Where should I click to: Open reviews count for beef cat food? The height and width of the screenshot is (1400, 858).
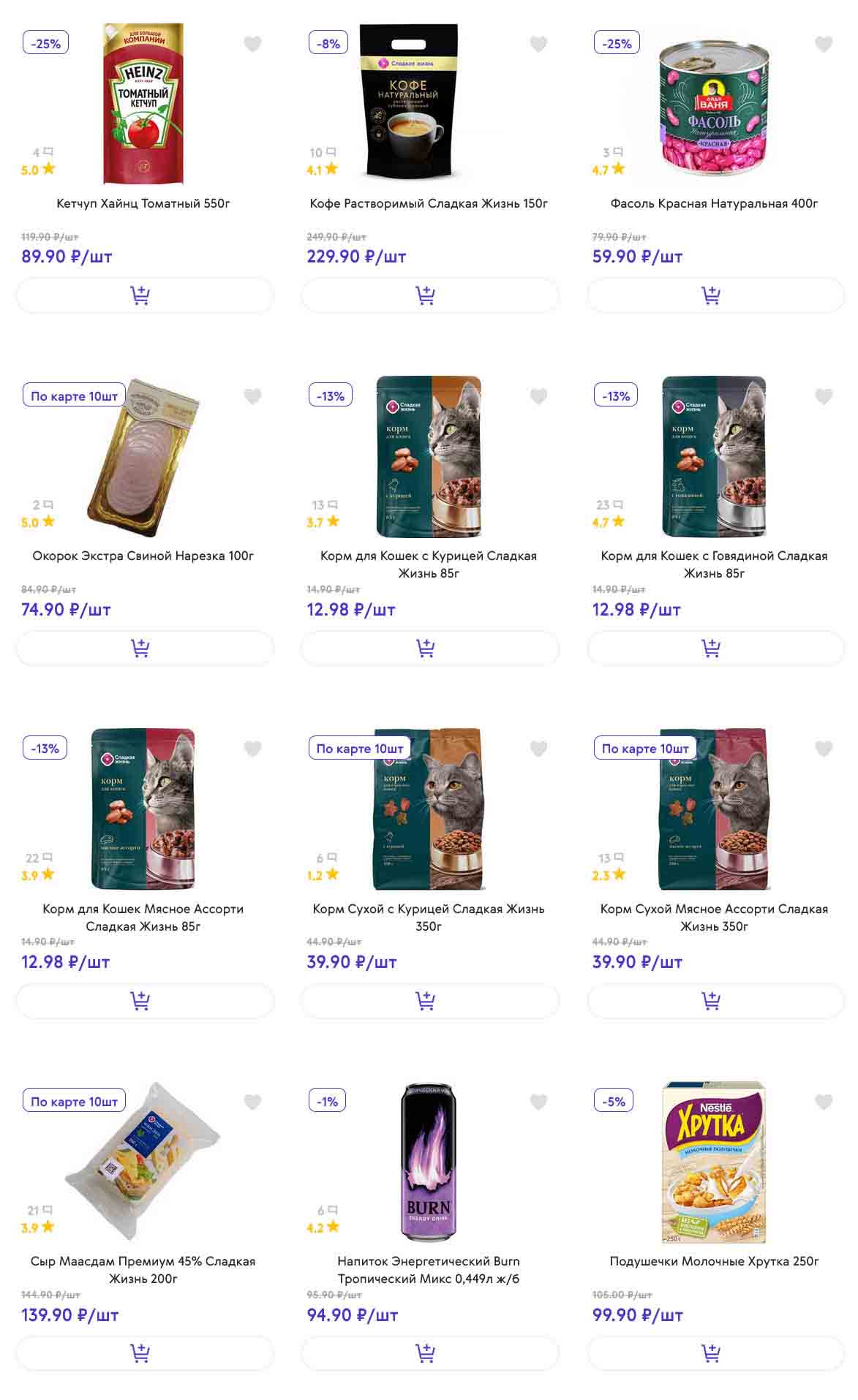609,505
